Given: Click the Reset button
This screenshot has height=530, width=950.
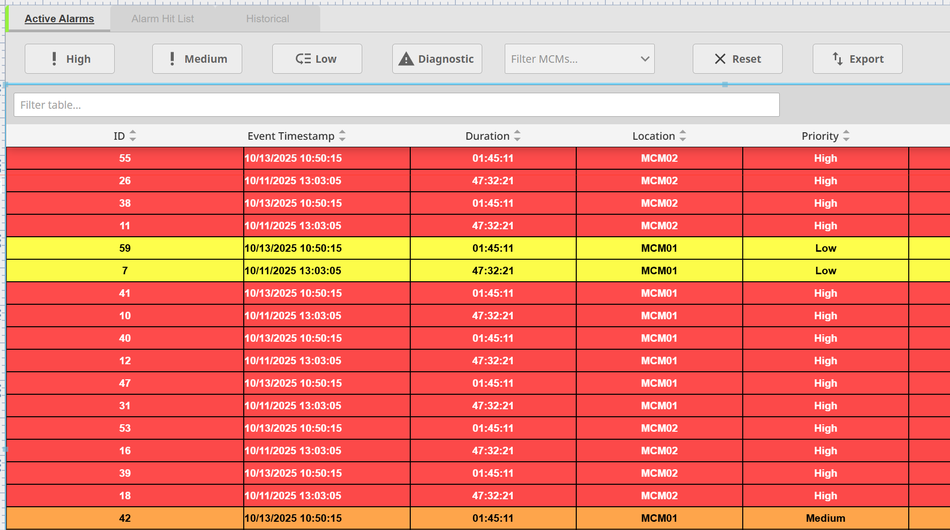Looking at the screenshot, I should 737,59.
